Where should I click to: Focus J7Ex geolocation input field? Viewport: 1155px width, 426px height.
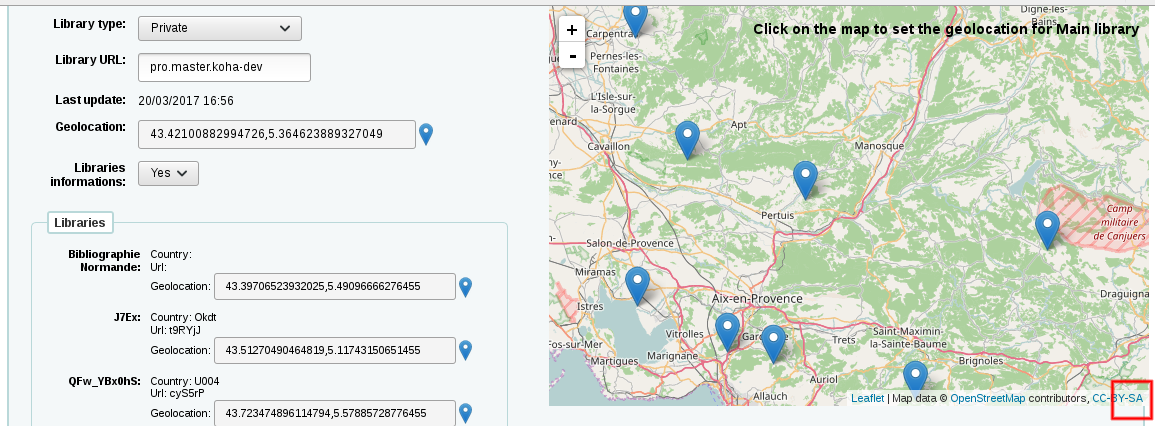click(334, 350)
